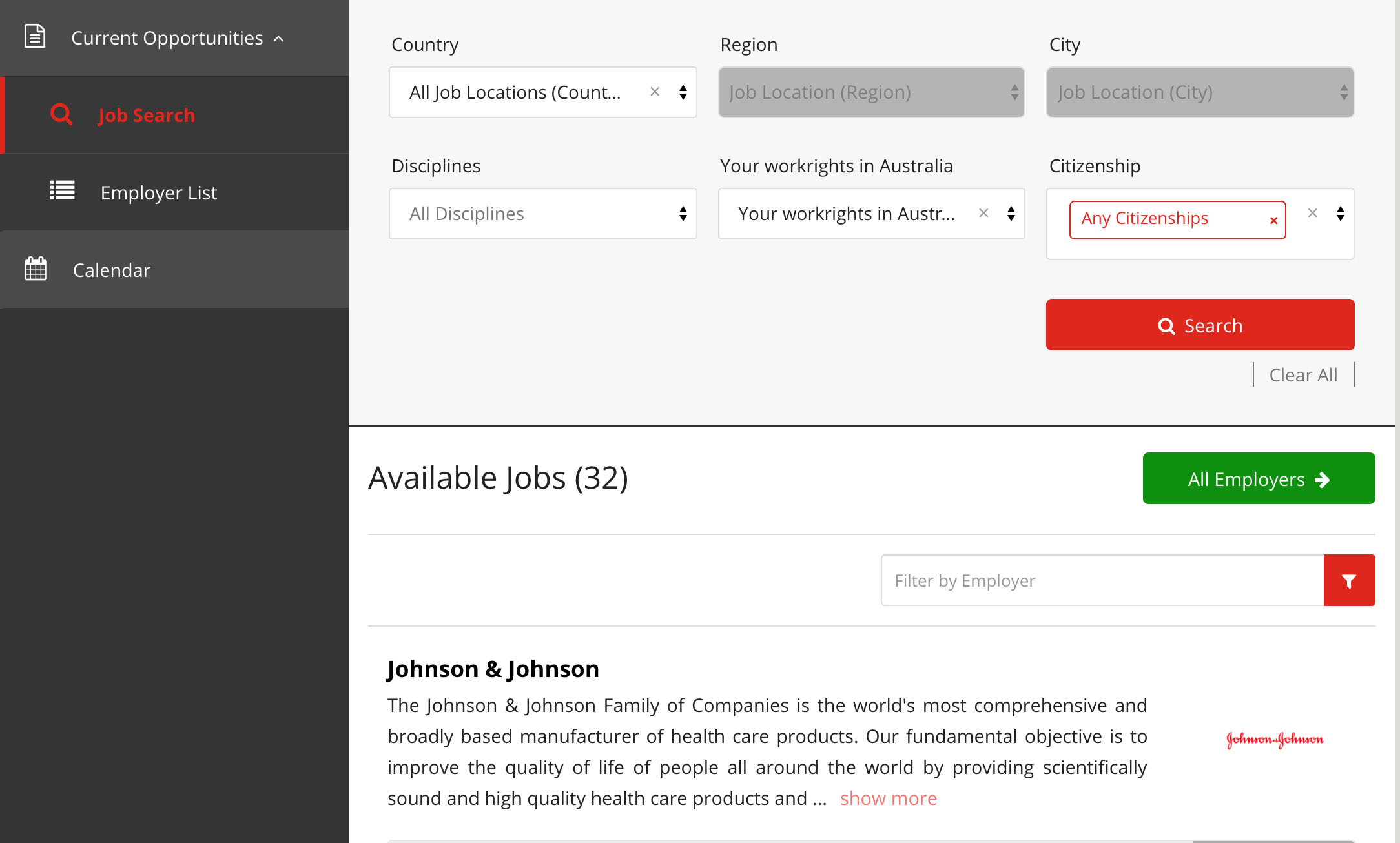Select the All Job Locations country field
Image resolution: width=1400 pixels, height=843 pixels.
pyautogui.click(x=543, y=92)
